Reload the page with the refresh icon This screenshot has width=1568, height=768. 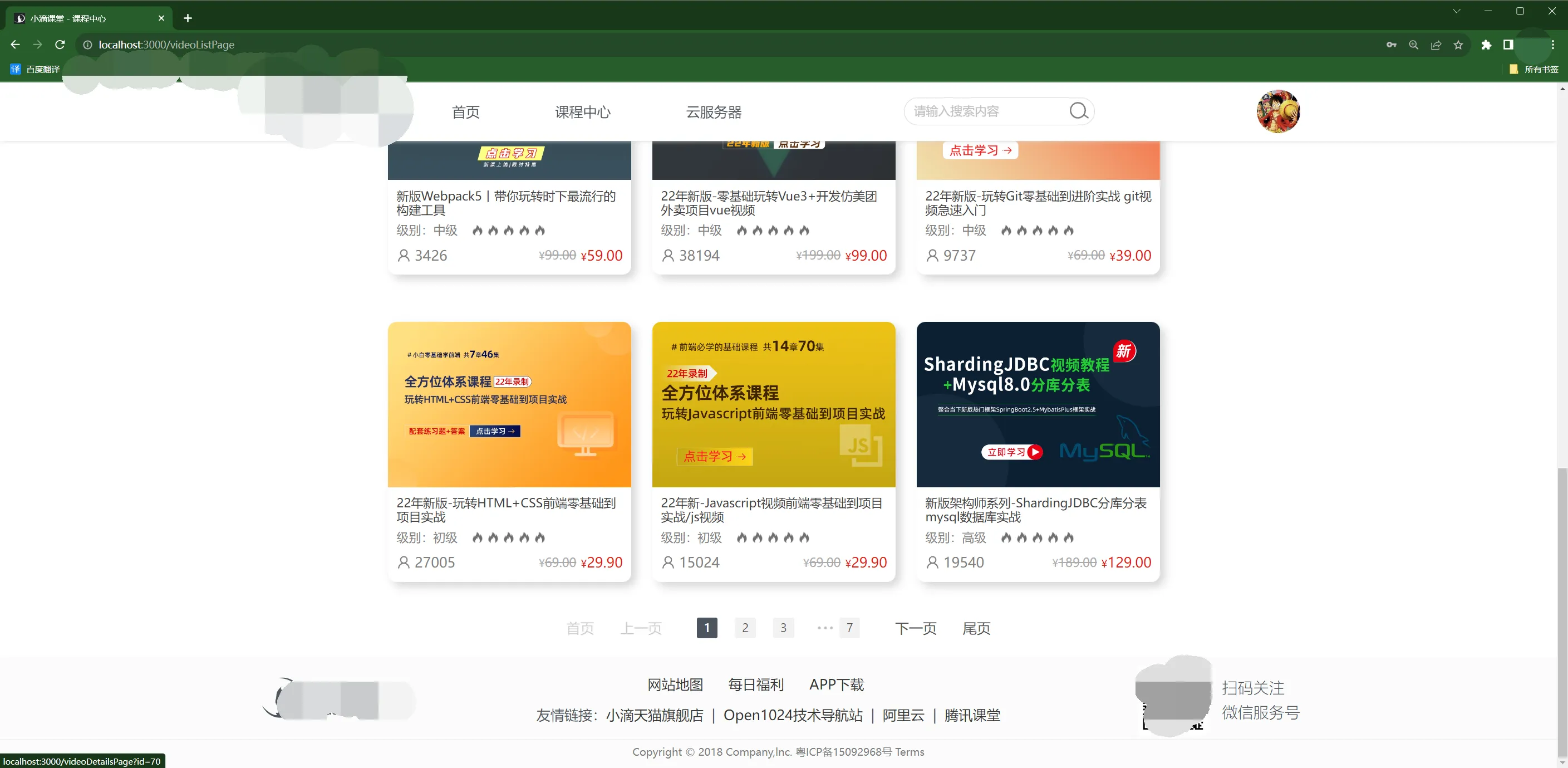(x=60, y=45)
